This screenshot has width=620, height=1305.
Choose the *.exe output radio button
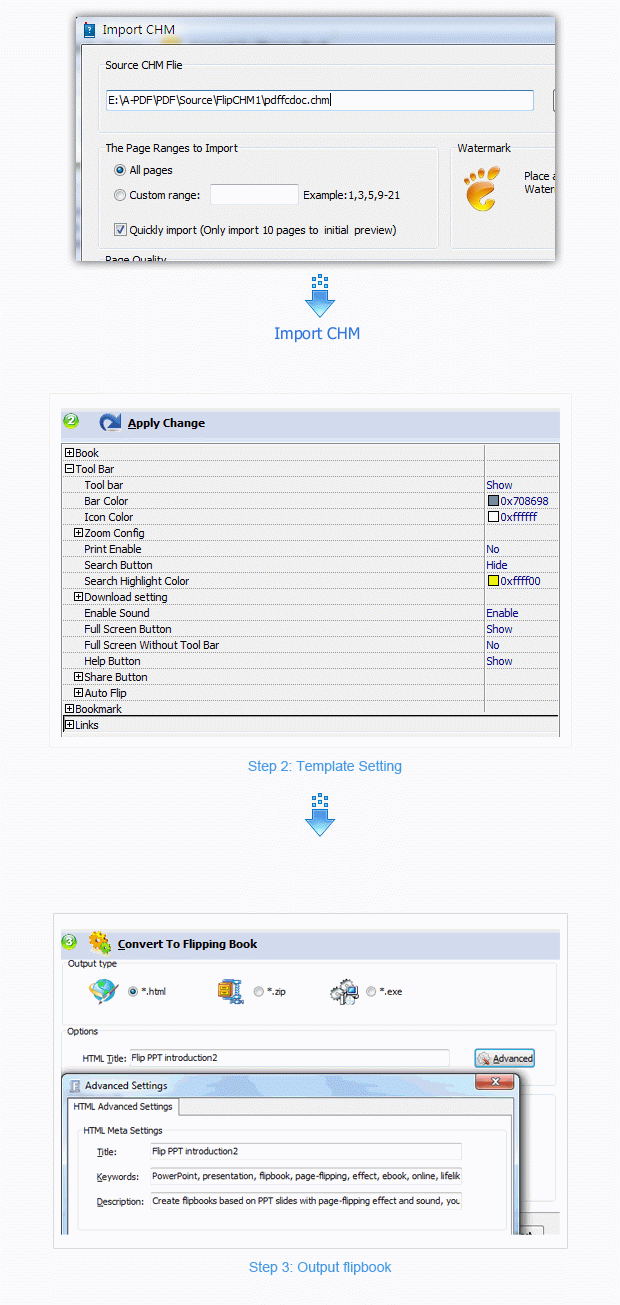tap(372, 991)
